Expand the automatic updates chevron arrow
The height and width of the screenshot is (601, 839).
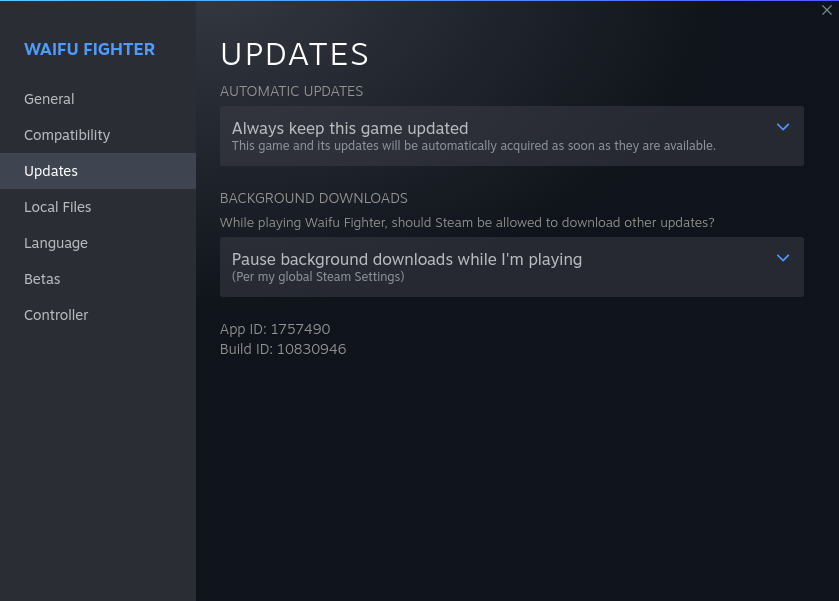point(782,127)
